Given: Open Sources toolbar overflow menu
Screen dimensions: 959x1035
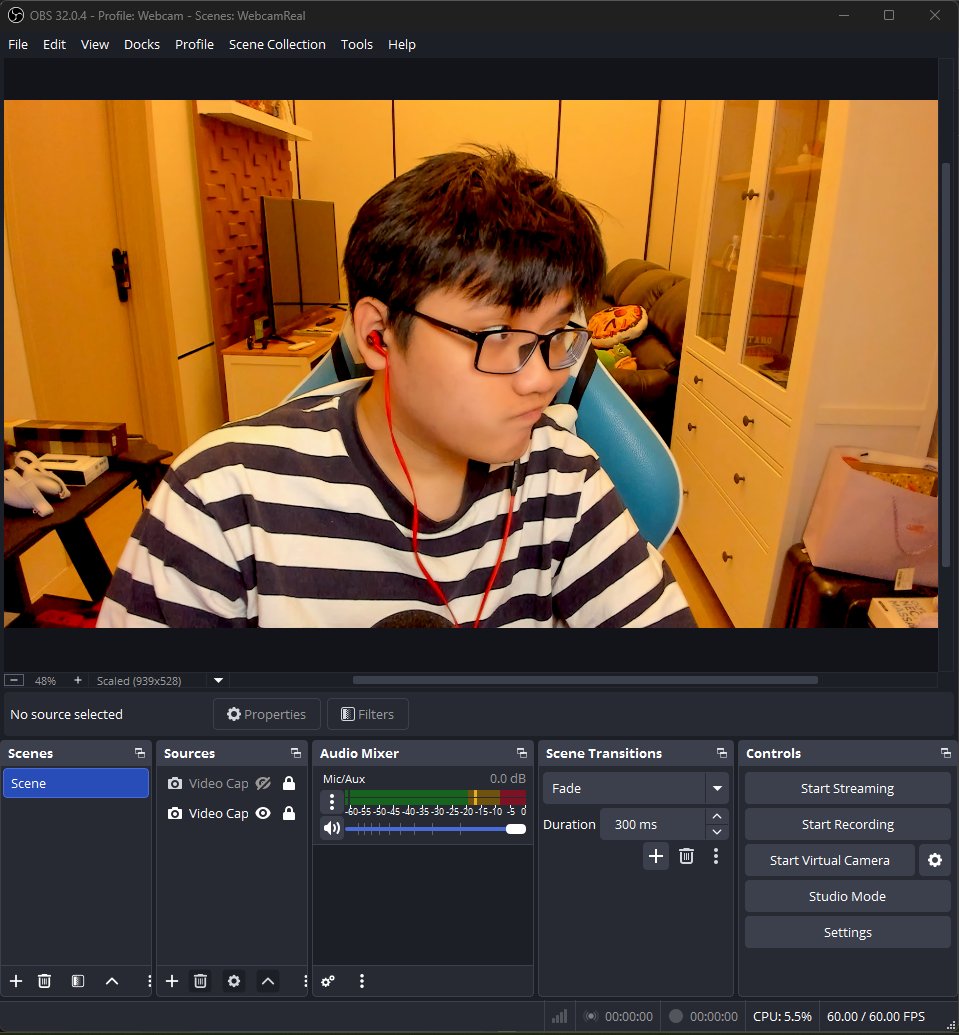Looking at the screenshot, I should tap(305, 981).
